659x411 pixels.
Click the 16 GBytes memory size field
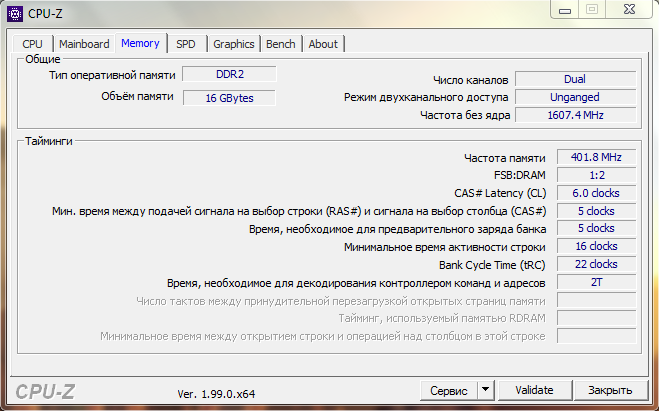coord(229,98)
